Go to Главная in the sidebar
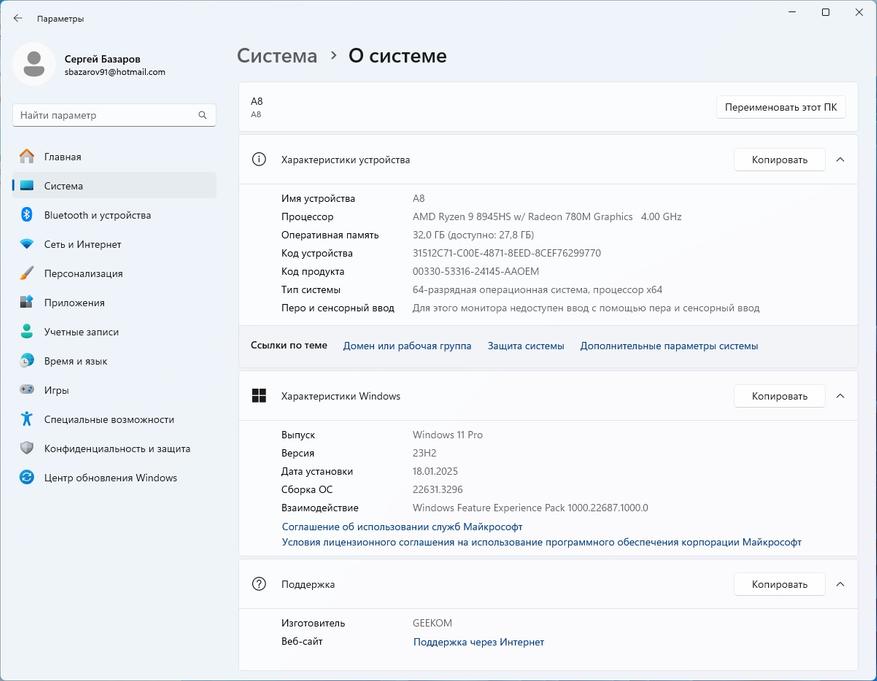The image size is (877, 681). pyautogui.click(x=63, y=157)
